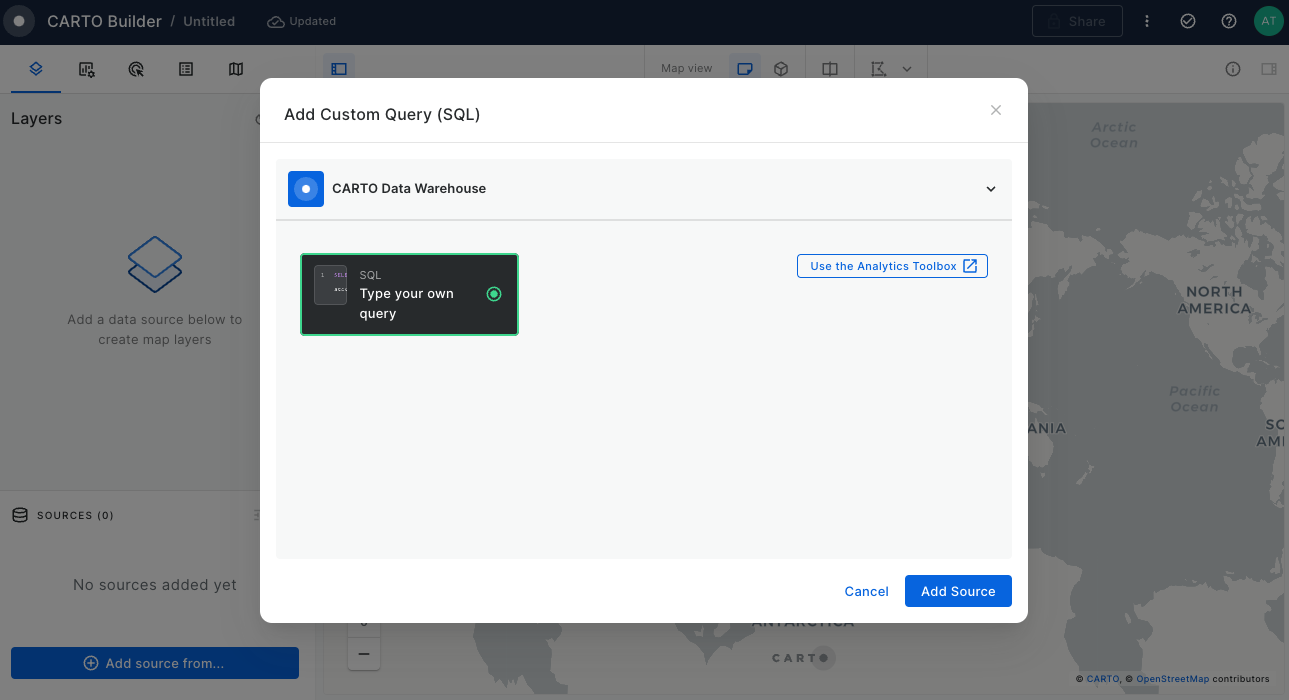Open the Widgets tab icon
This screenshot has width=1289, height=700.
tap(87, 69)
